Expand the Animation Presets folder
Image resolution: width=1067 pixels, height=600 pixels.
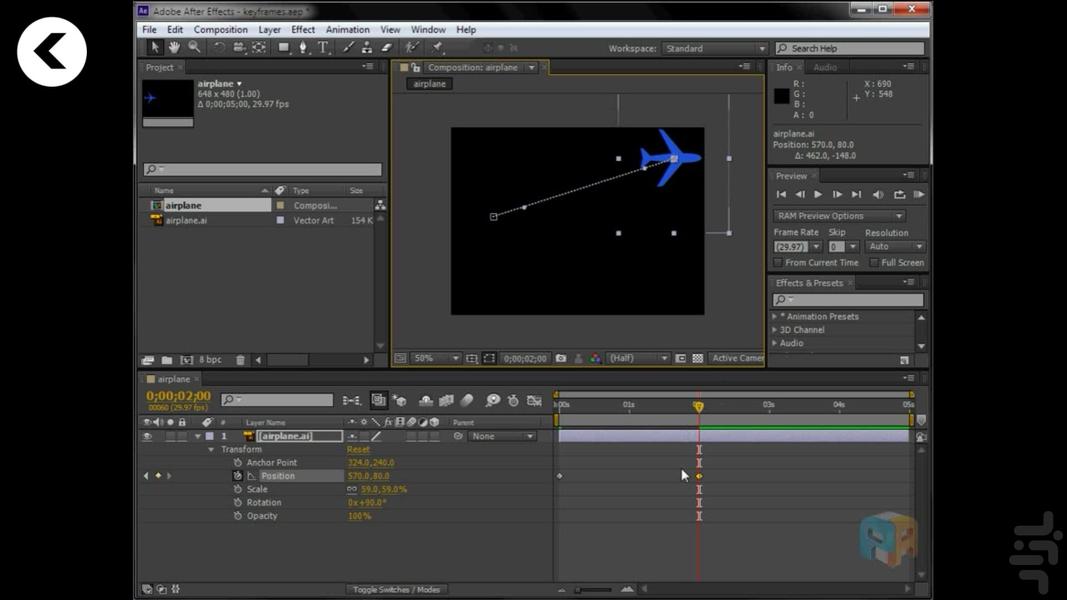click(x=774, y=317)
